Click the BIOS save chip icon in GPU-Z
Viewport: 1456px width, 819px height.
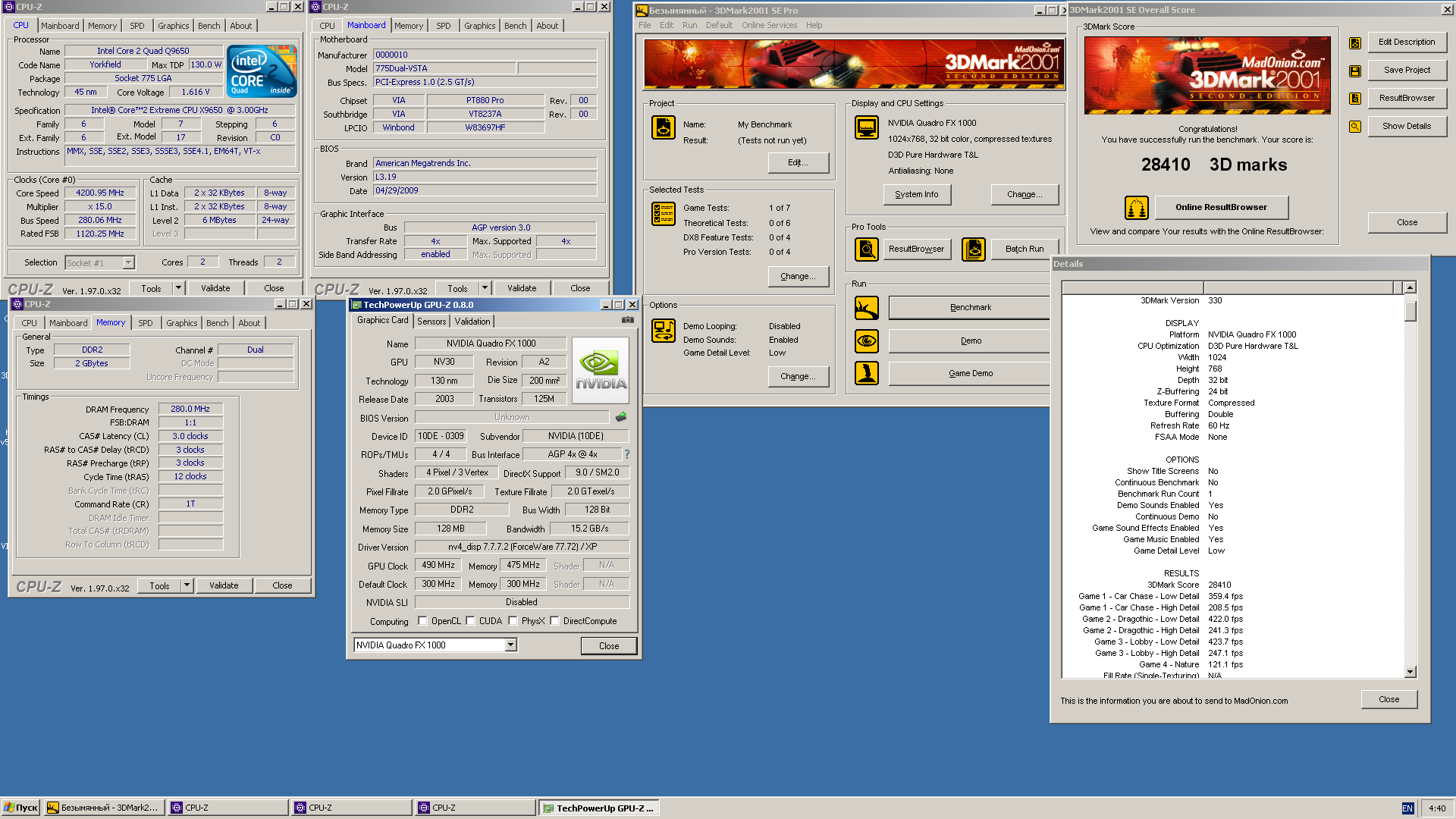point(621,417)
